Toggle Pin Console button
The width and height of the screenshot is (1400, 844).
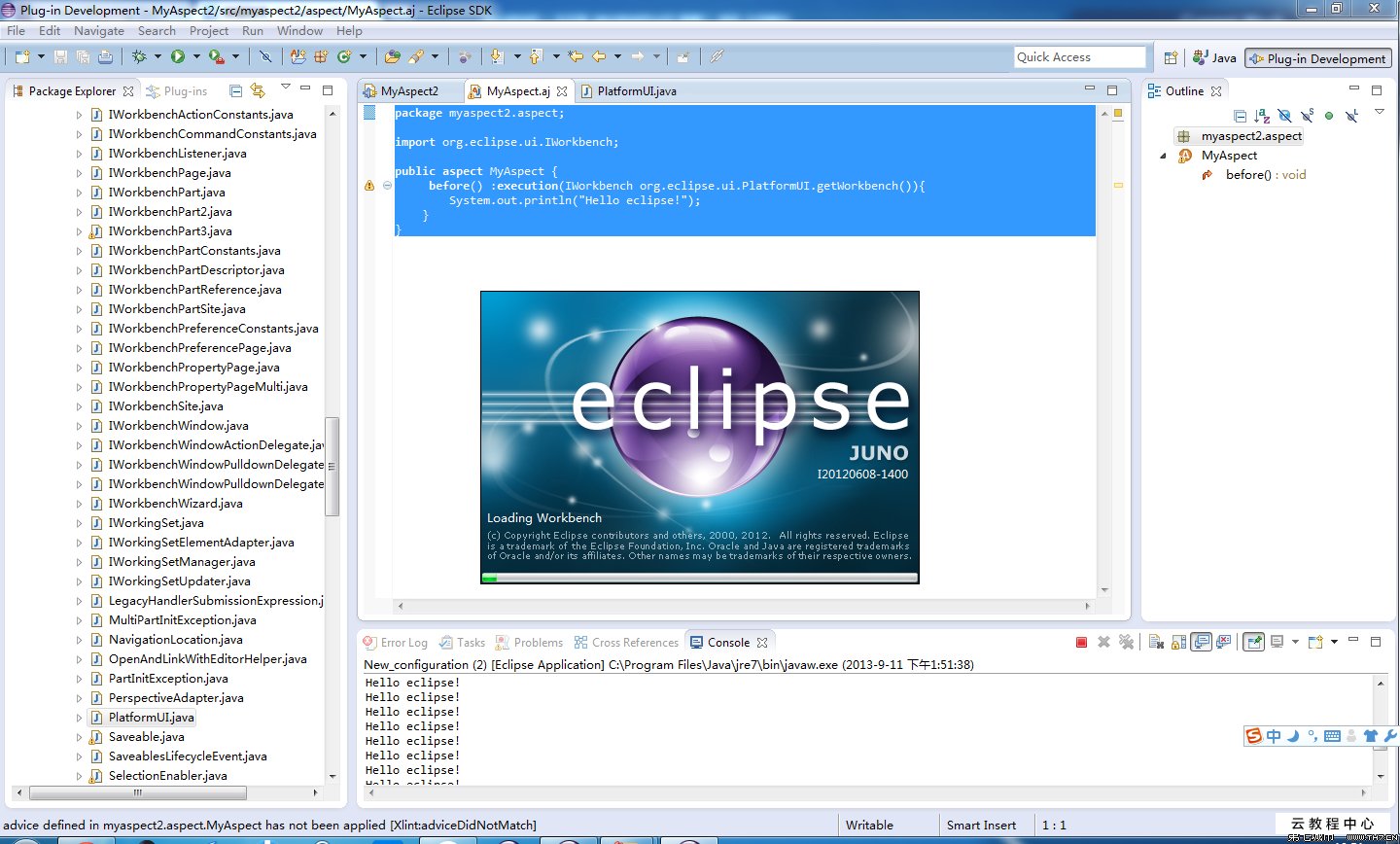click(1254, 642)
